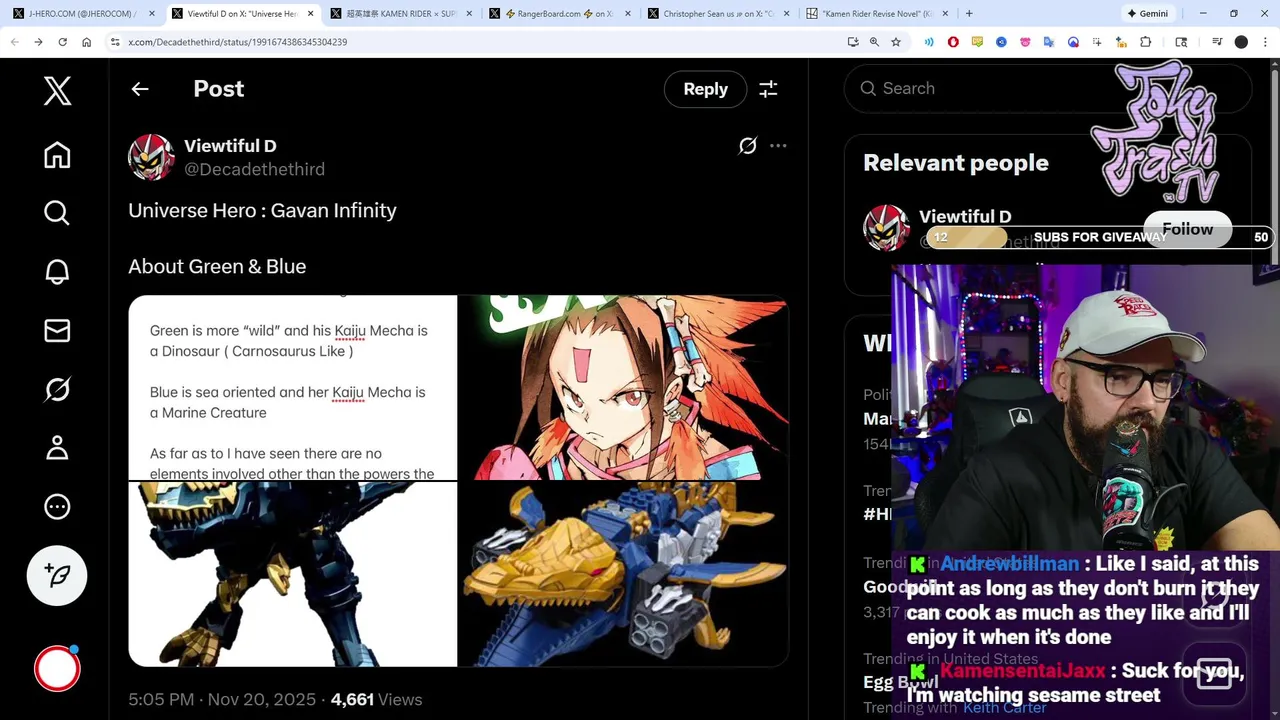1280x720 pixels.
Task: Open site information icon in address bar
Action: [x=115, y=42]
